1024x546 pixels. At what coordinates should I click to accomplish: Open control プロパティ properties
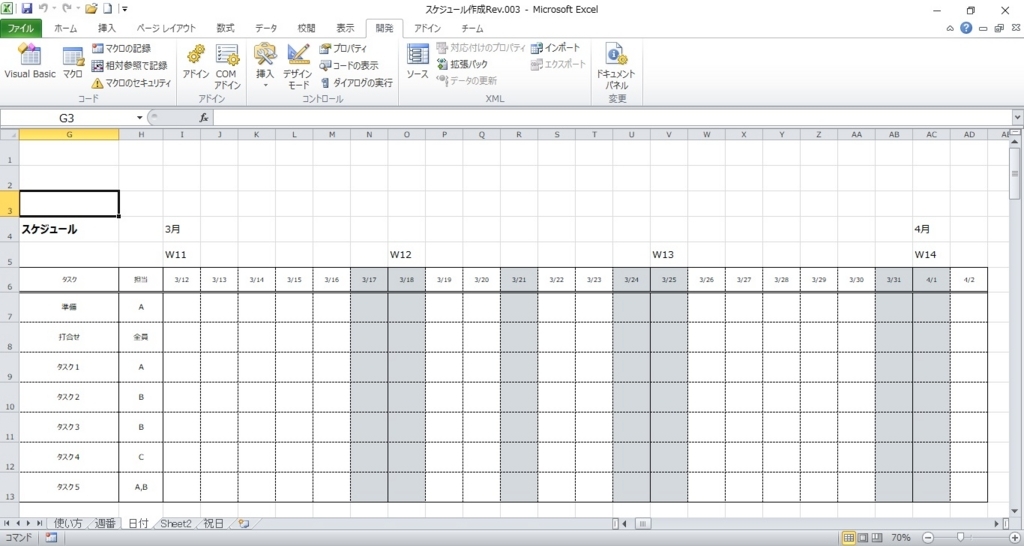click(344, 48)
